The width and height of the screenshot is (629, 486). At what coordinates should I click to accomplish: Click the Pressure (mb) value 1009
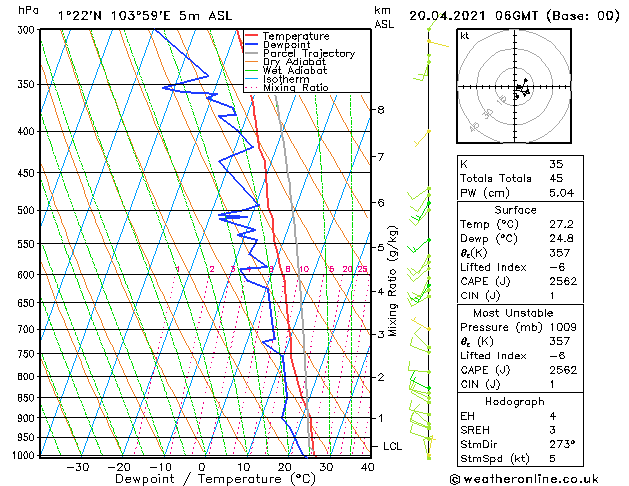(x=563, y=327)
